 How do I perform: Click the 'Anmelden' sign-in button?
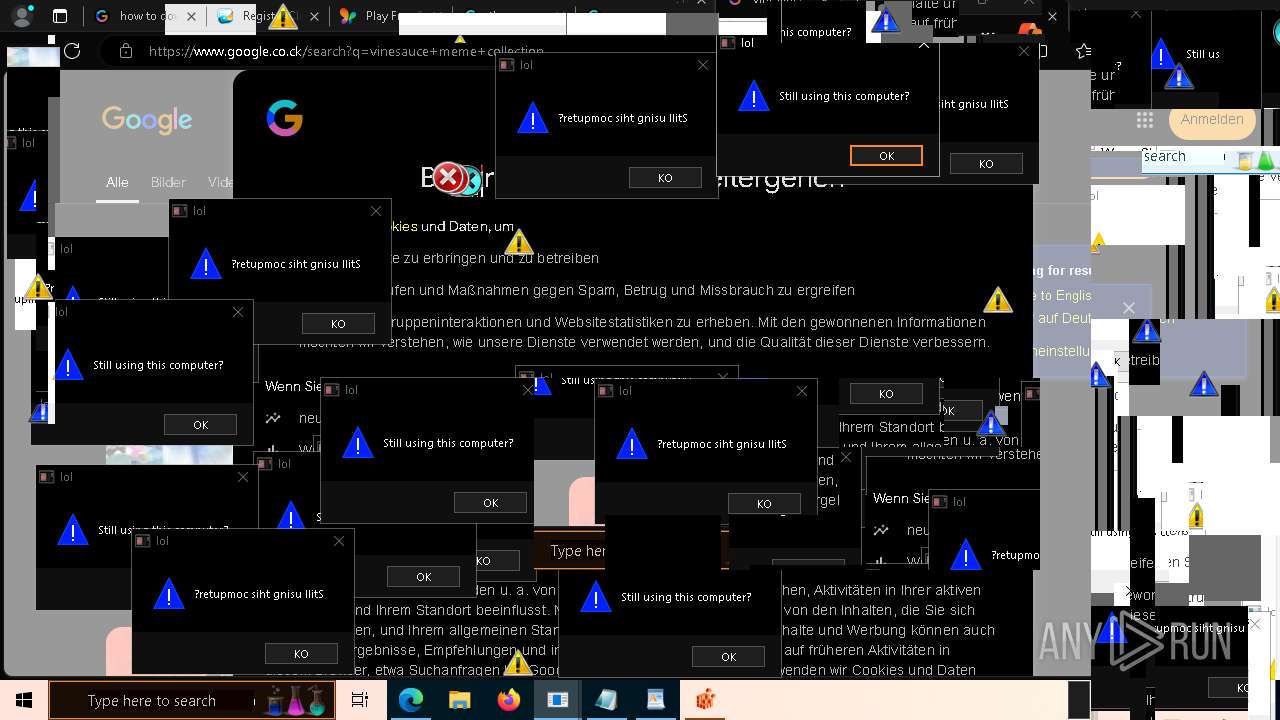point(1211,119)
